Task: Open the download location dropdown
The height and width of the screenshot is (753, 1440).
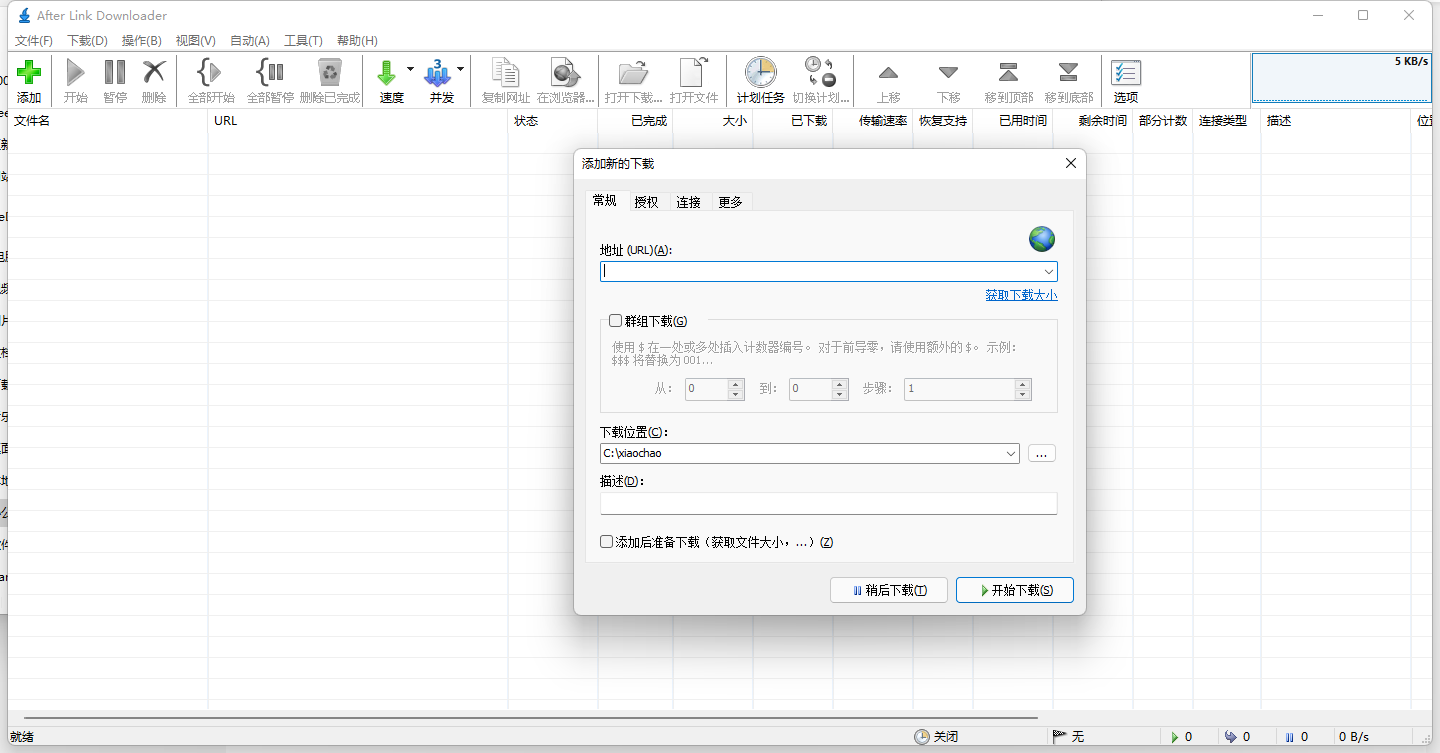Action: (x=1010, y=453)
